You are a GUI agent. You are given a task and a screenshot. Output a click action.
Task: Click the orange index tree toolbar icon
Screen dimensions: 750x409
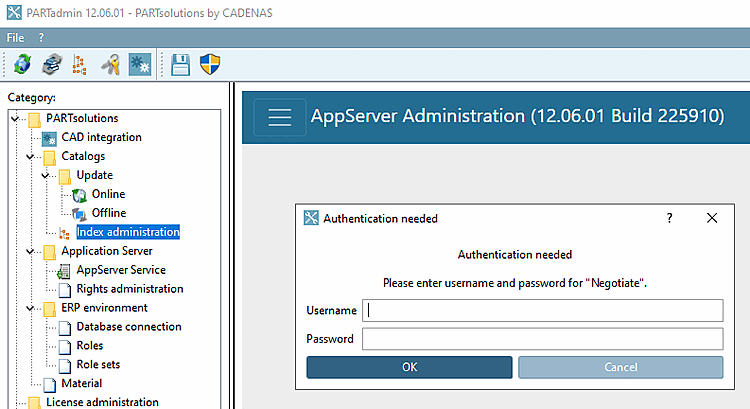(x=80, y=65)
